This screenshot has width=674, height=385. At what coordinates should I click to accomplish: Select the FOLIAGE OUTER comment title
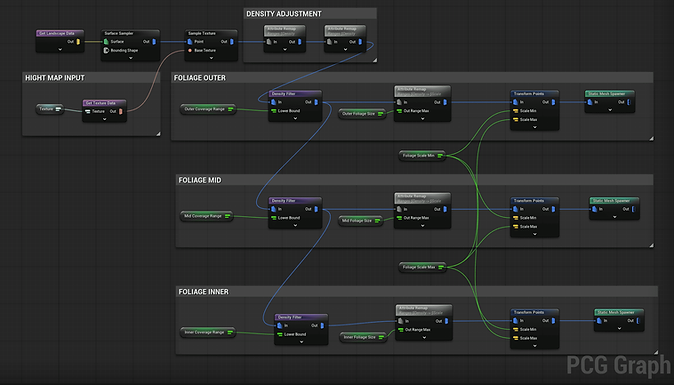199,78
